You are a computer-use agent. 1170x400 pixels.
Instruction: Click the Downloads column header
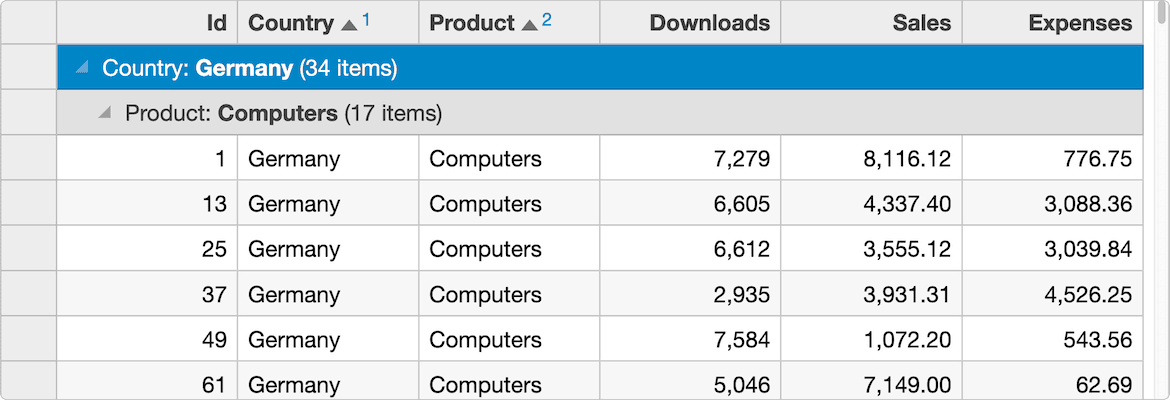click(x=690, y=23)
